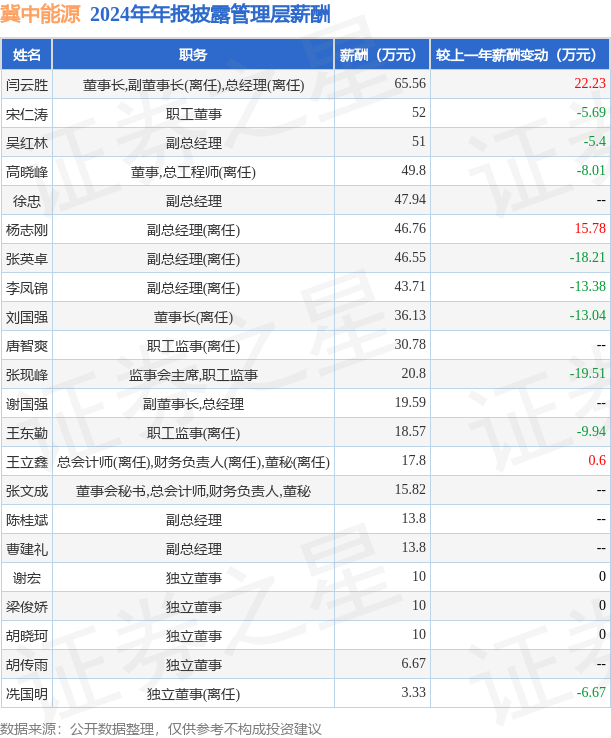Click the change value -9.94
This screenshot has width=611, height=738.
pyautogui.click(x=591, y=431)
